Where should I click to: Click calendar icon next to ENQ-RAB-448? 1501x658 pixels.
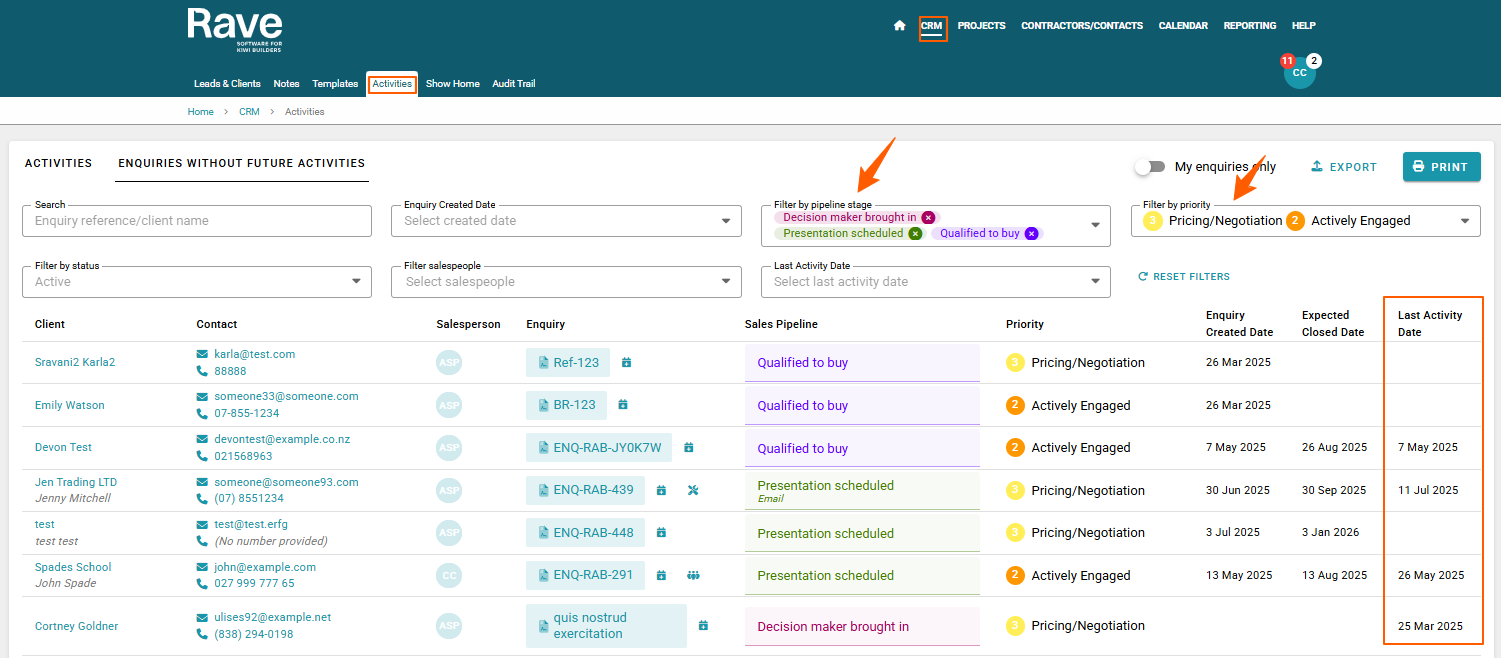[x=660, y=533]
